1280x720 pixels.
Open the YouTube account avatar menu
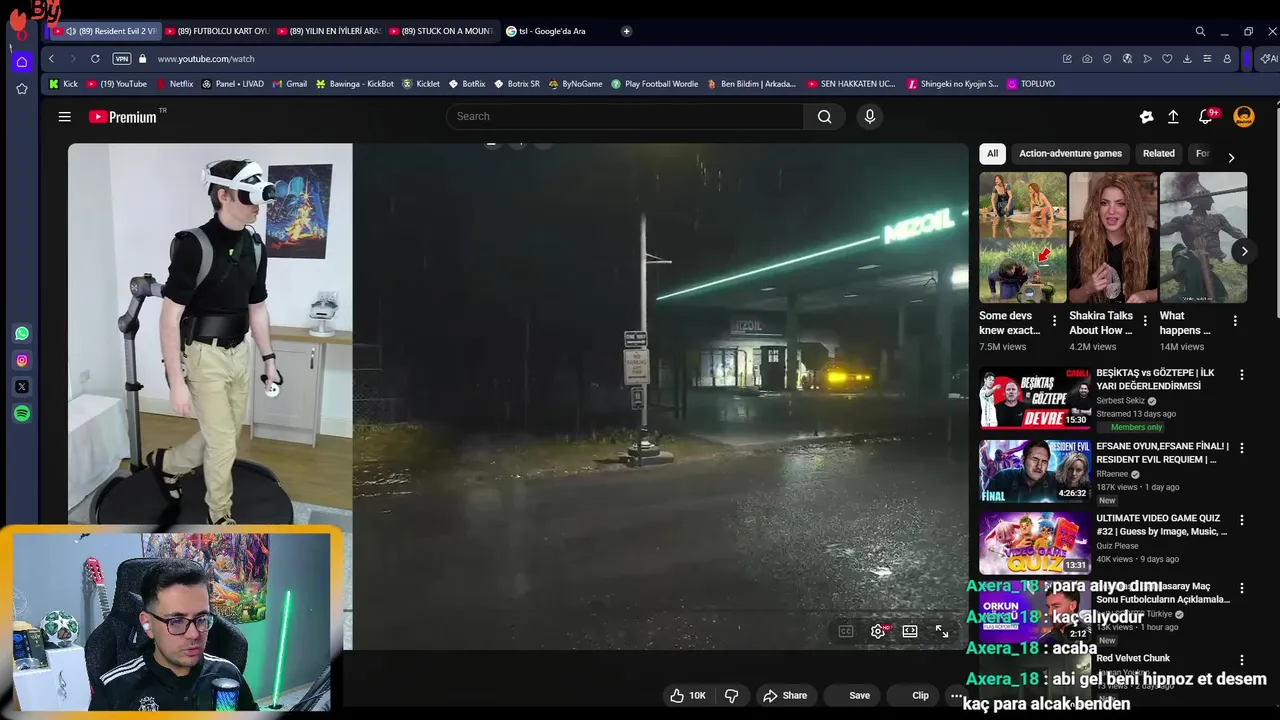tap(1244, 117)
